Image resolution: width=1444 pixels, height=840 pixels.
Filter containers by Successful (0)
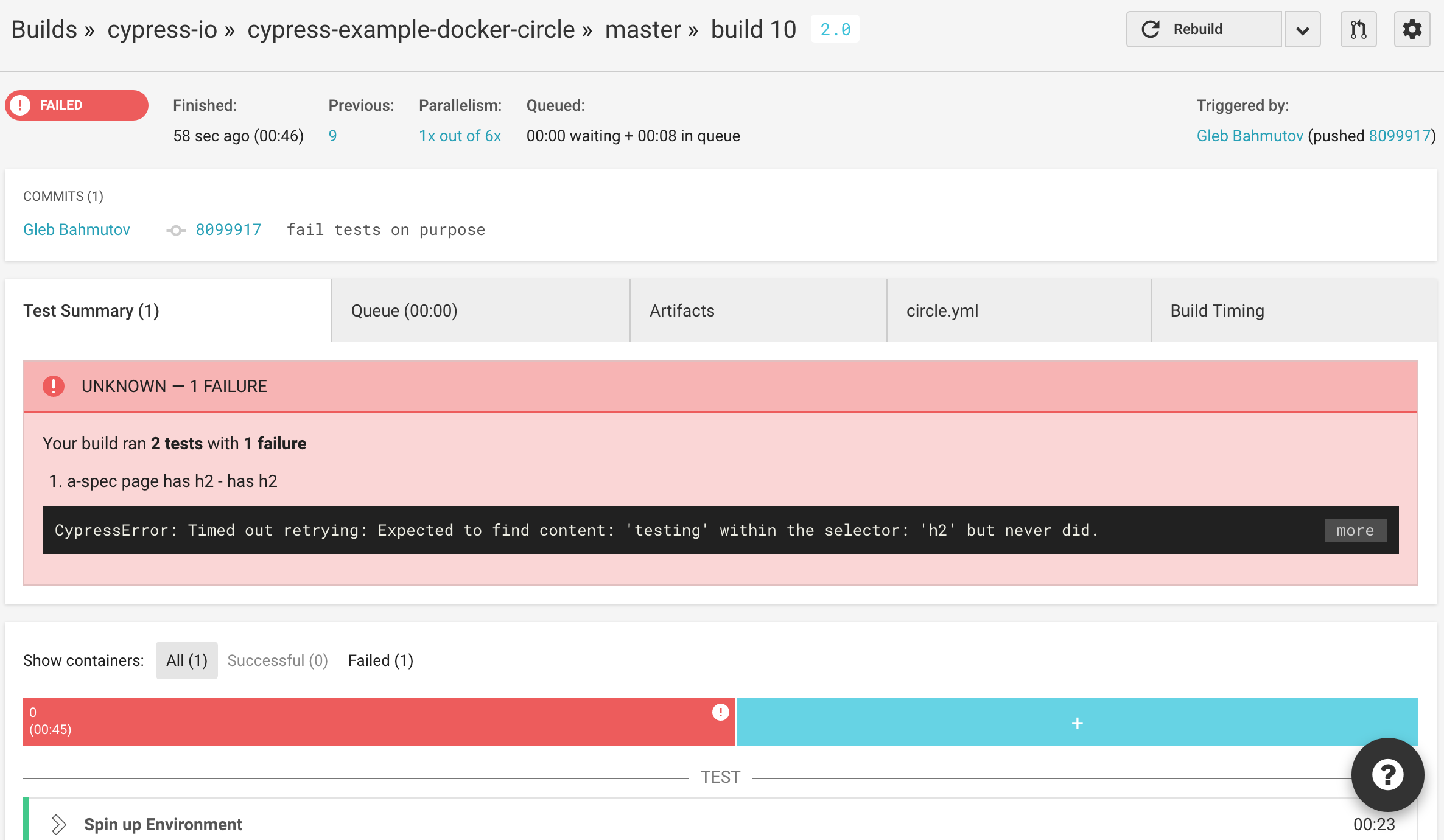point(278,660)
